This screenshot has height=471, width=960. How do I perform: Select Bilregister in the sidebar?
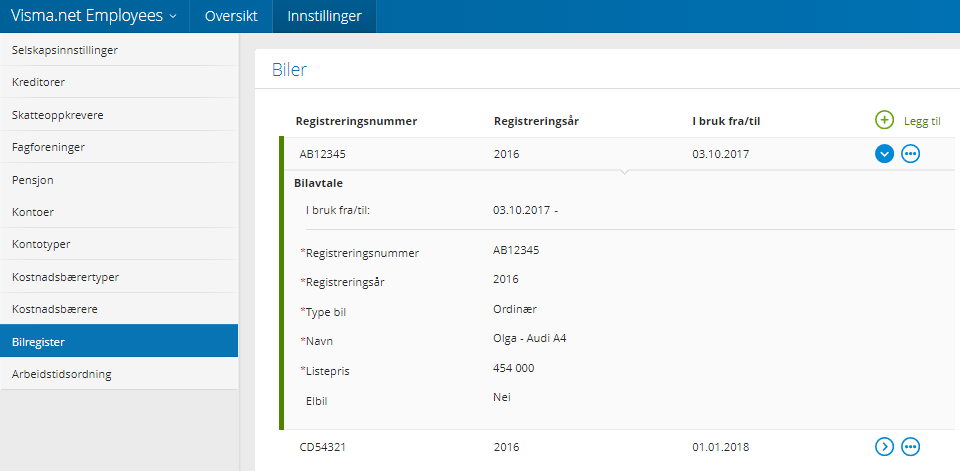[x=119, y=341]
